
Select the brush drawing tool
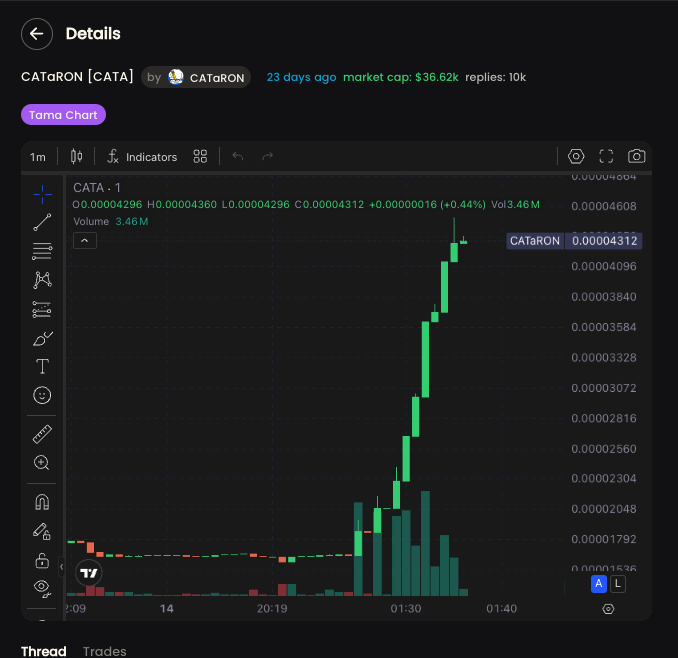pos(42,339)
